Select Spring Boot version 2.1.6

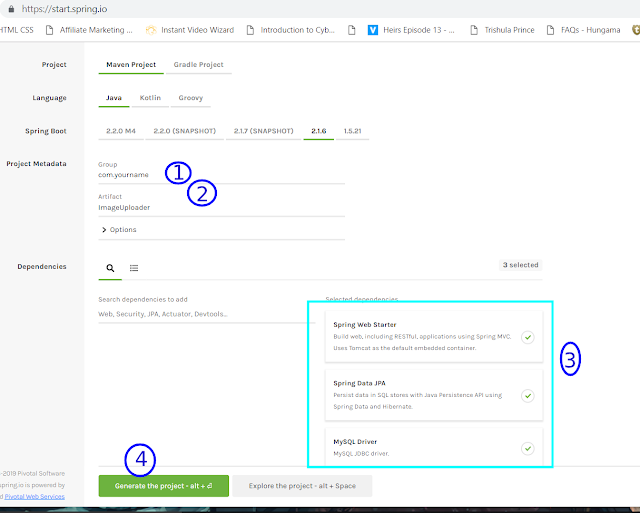[318, 131]
